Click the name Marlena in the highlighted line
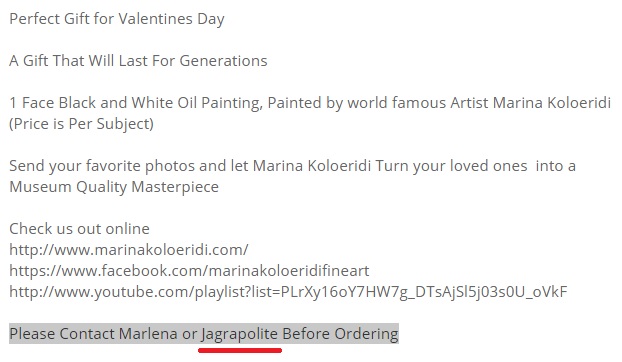The height and width of the screenshot is (362, 622). click(x=148, y=333)
